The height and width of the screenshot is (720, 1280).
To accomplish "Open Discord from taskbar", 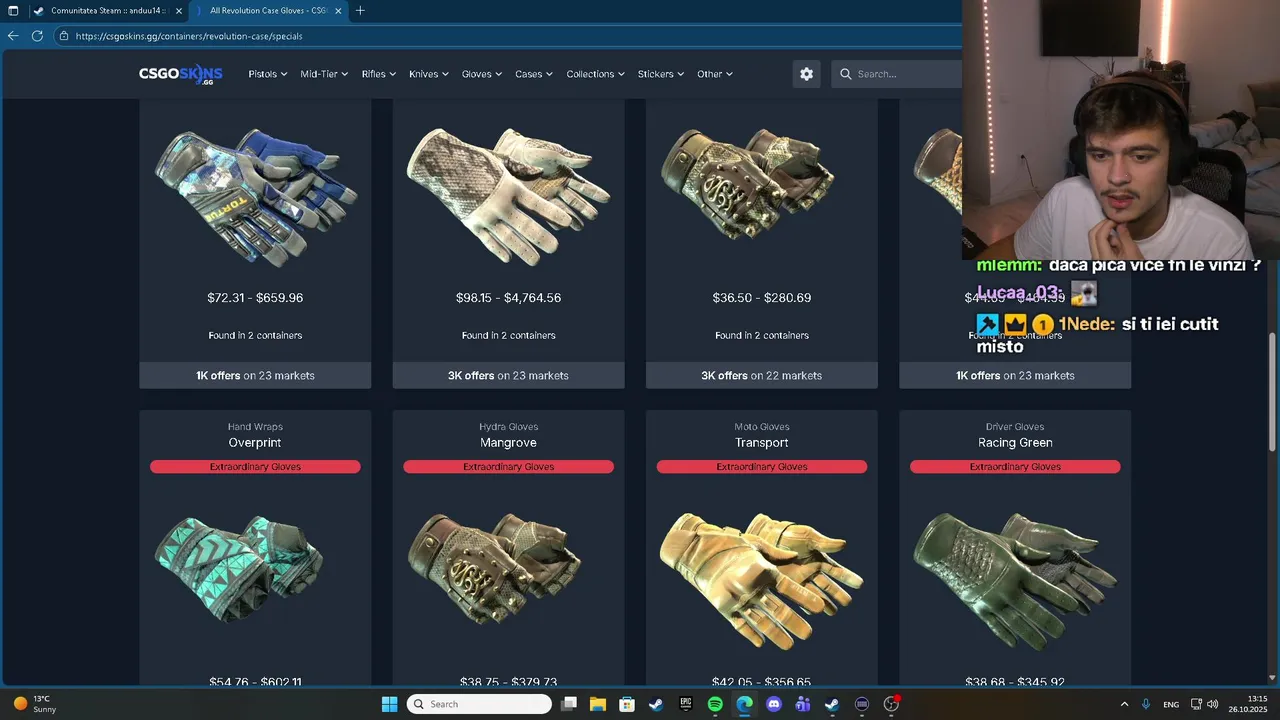I will tap(773, 704).
